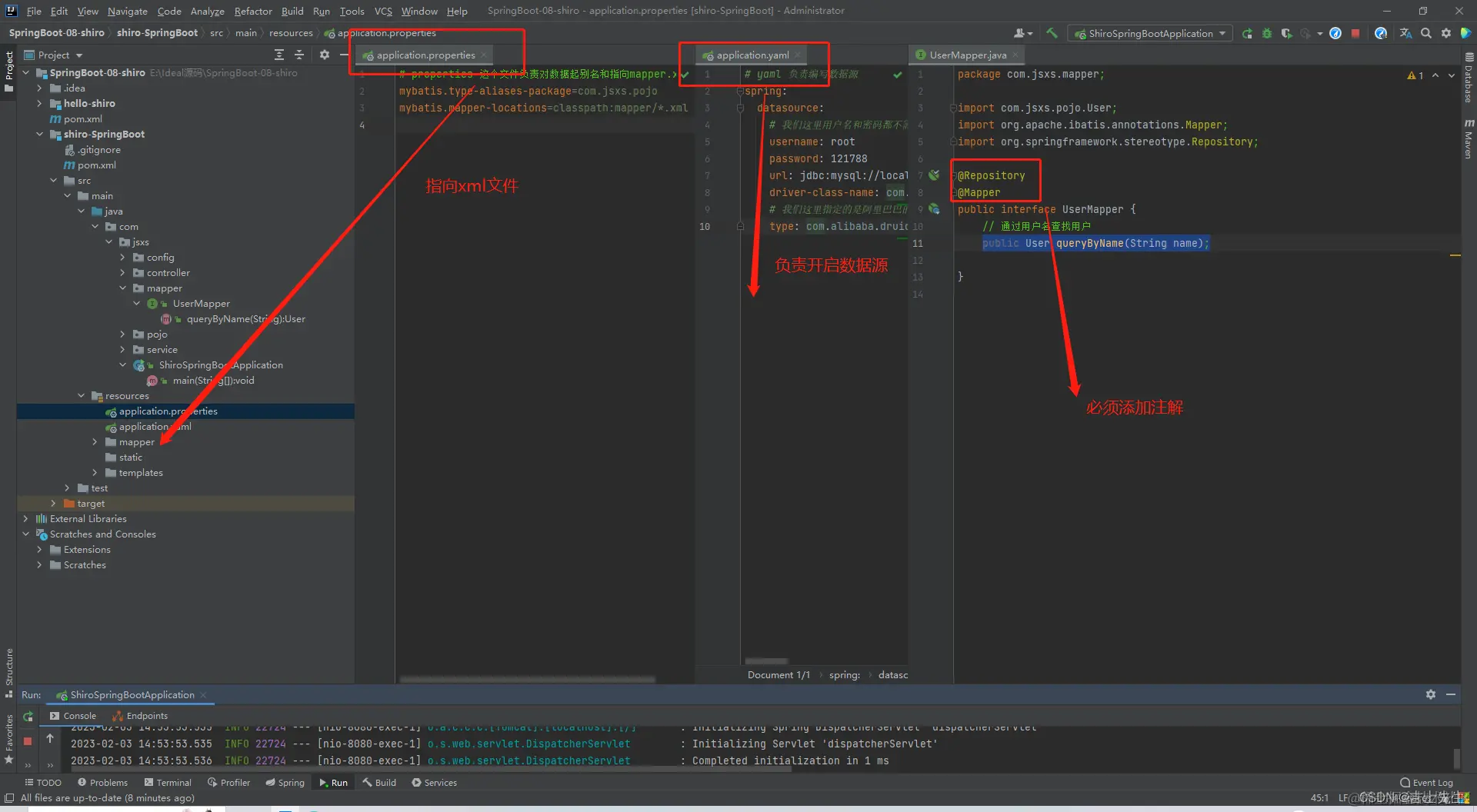The width and height of the screenshot is (1477, 812).
Task: Toggle tool window bars quick-access button
Action: 9,798
